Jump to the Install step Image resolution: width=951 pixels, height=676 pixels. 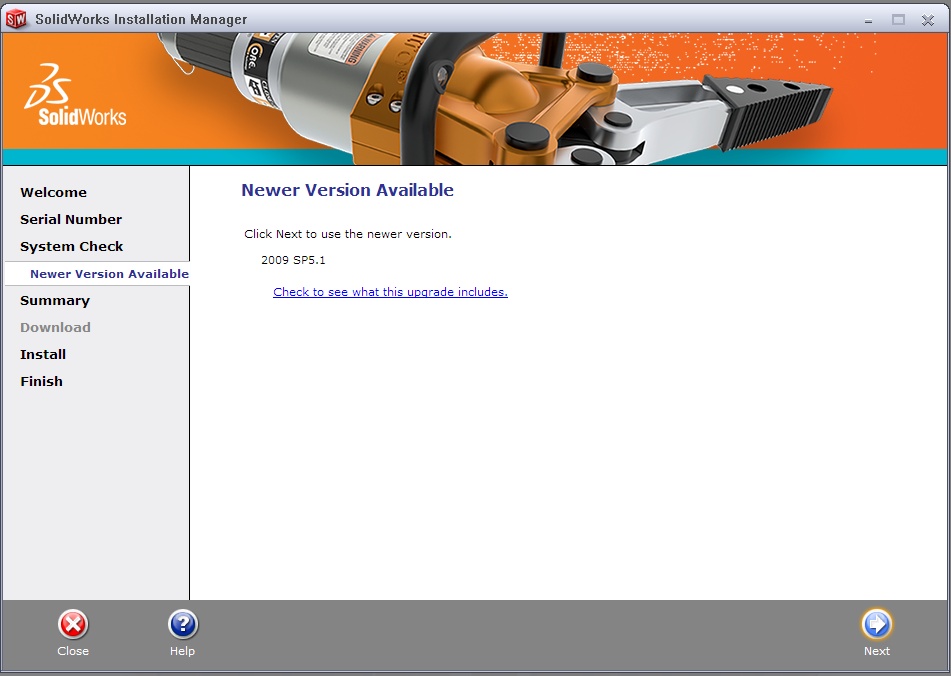(43, 354)
